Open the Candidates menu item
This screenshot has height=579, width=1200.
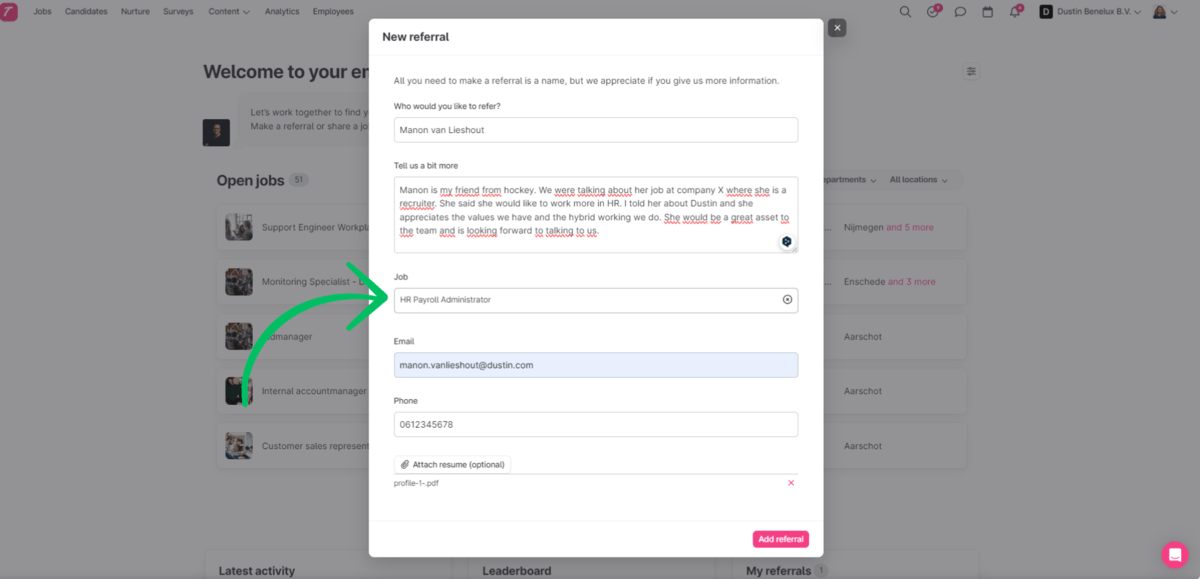(88, 12)
